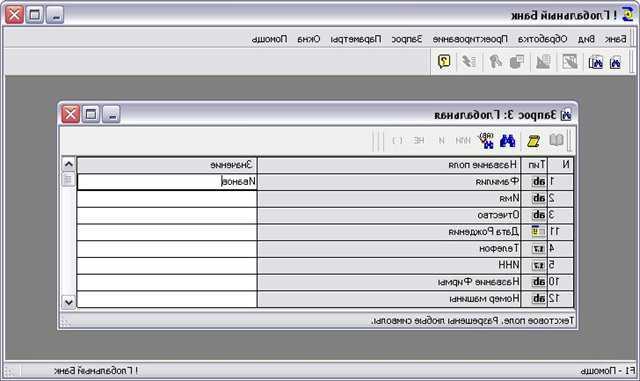The height and width of the screenshot is (381, 640).
Task: Click the numeric type icon for Телефон
Action: coord(539,249)
